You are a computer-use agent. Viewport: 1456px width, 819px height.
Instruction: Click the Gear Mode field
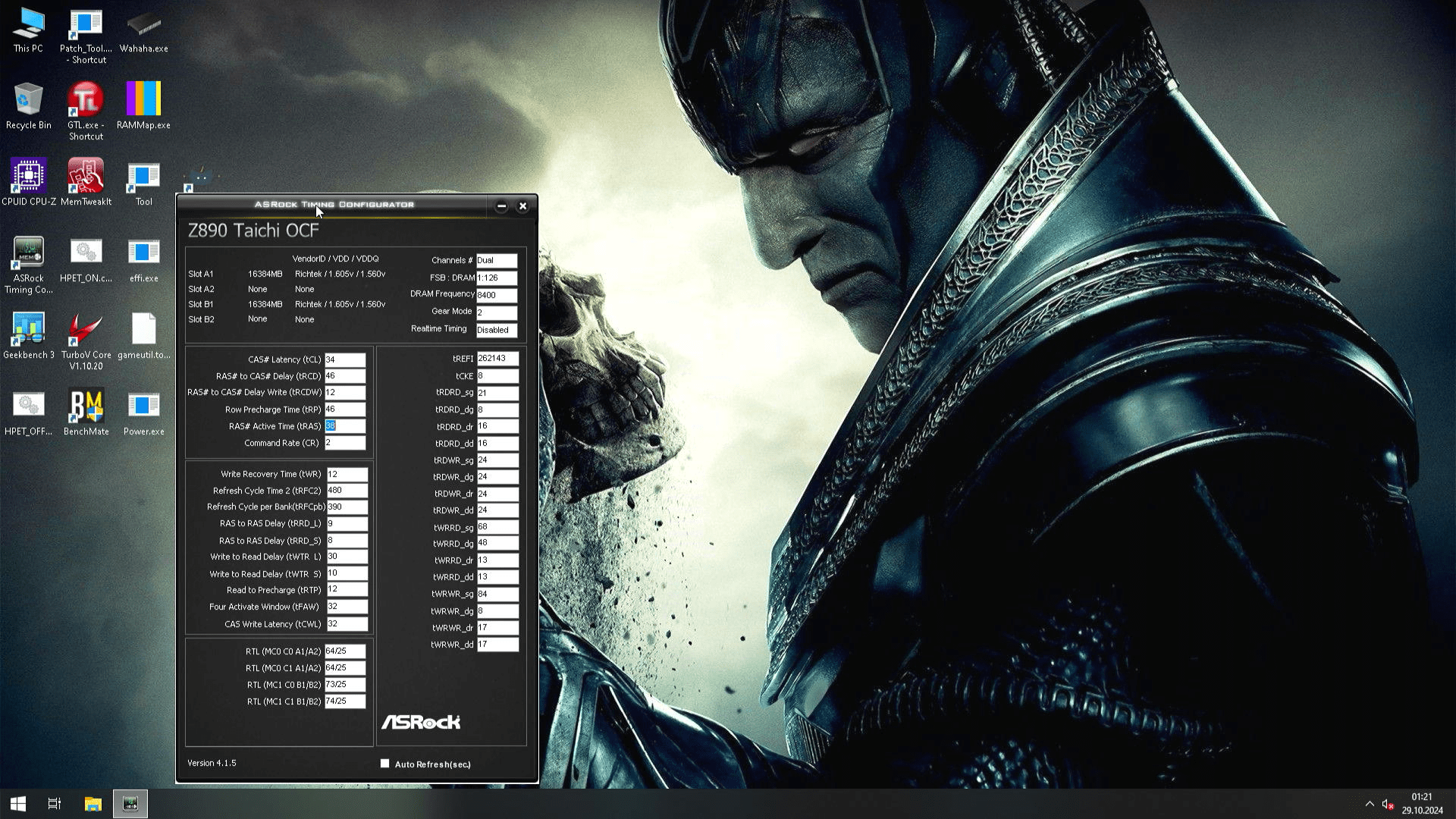pyautogui.click(x=497, y=312)
